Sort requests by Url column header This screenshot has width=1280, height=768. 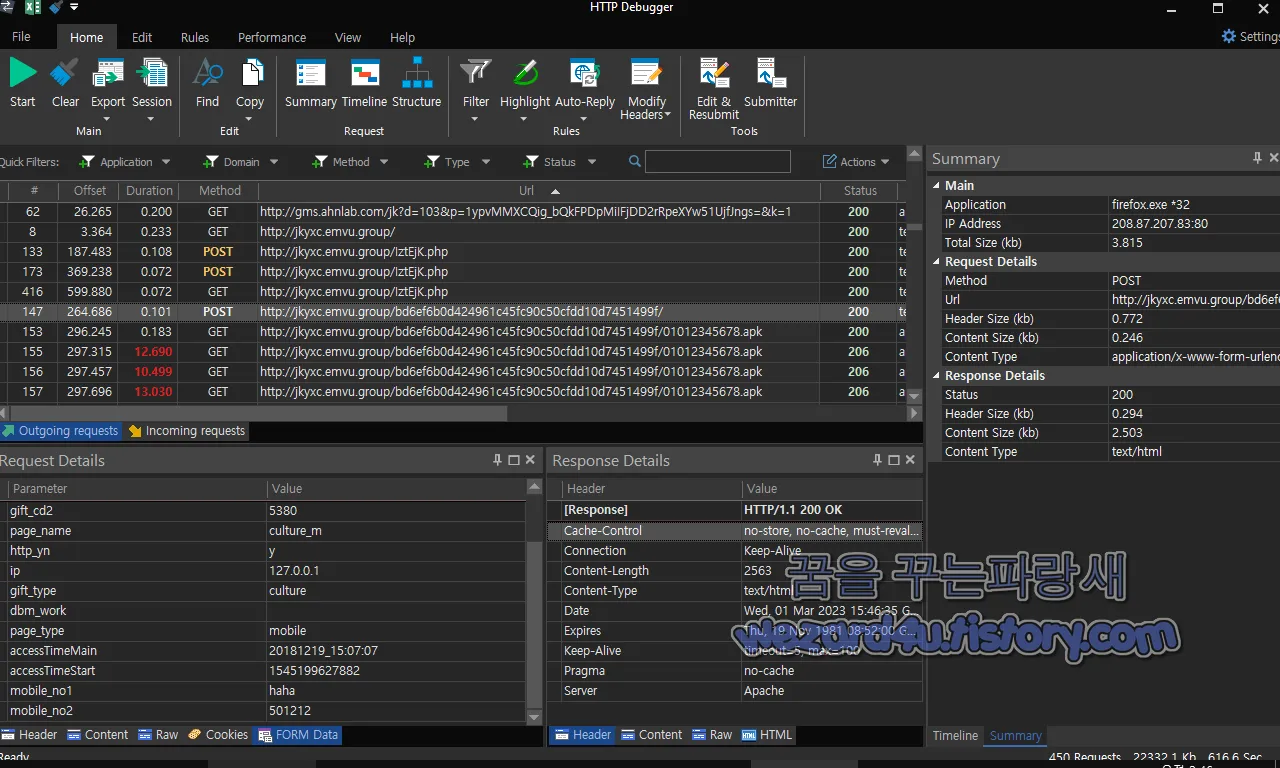(539, 190)
